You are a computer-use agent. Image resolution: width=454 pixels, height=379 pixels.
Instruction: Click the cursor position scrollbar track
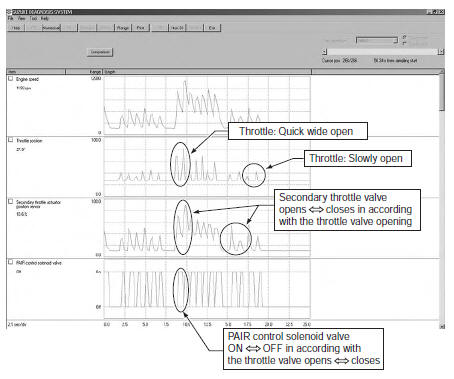(x=383, y=52)
